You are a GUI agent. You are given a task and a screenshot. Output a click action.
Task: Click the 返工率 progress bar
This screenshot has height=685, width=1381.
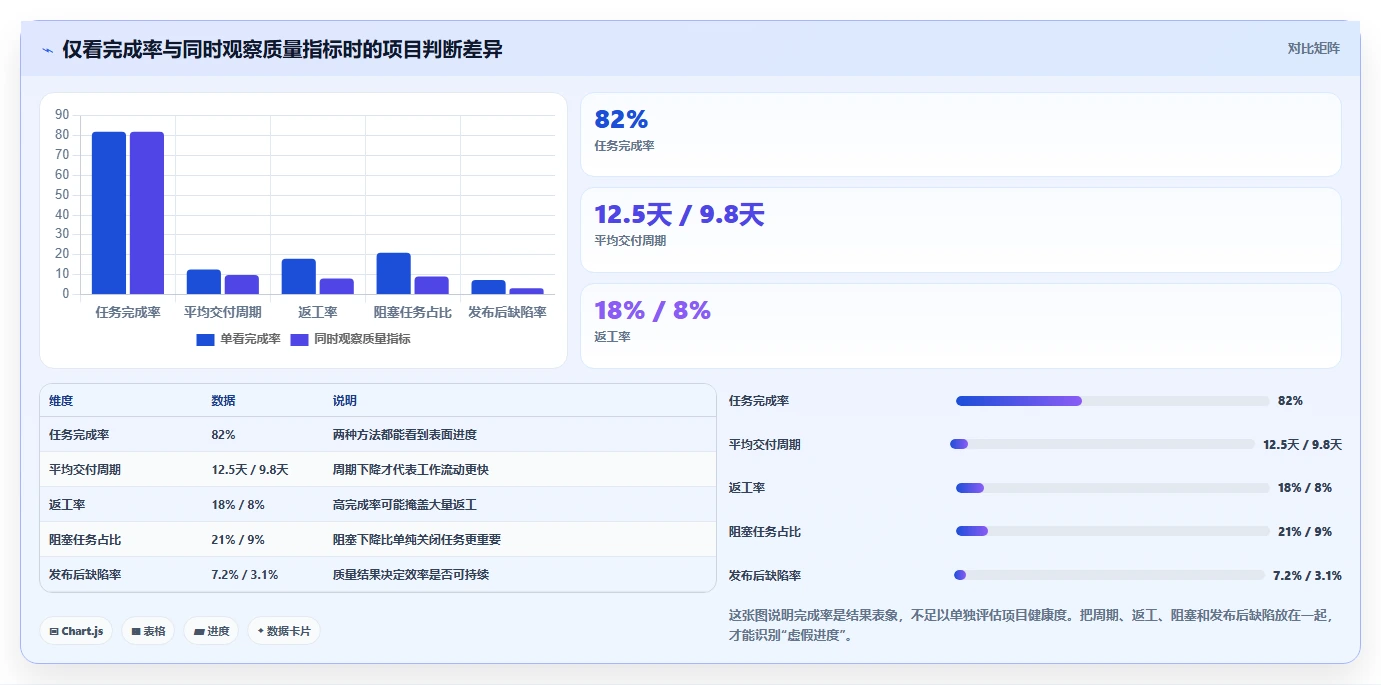(1113, 488)
